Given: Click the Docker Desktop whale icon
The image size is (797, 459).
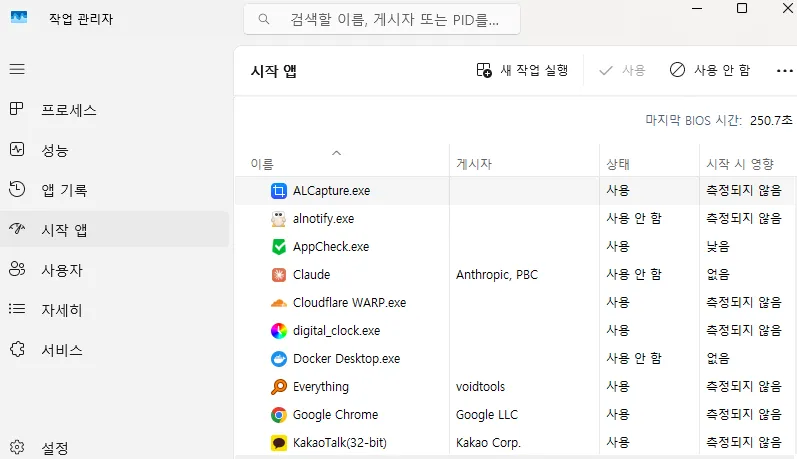Looking at the screenshot, I should coord(279,359).
